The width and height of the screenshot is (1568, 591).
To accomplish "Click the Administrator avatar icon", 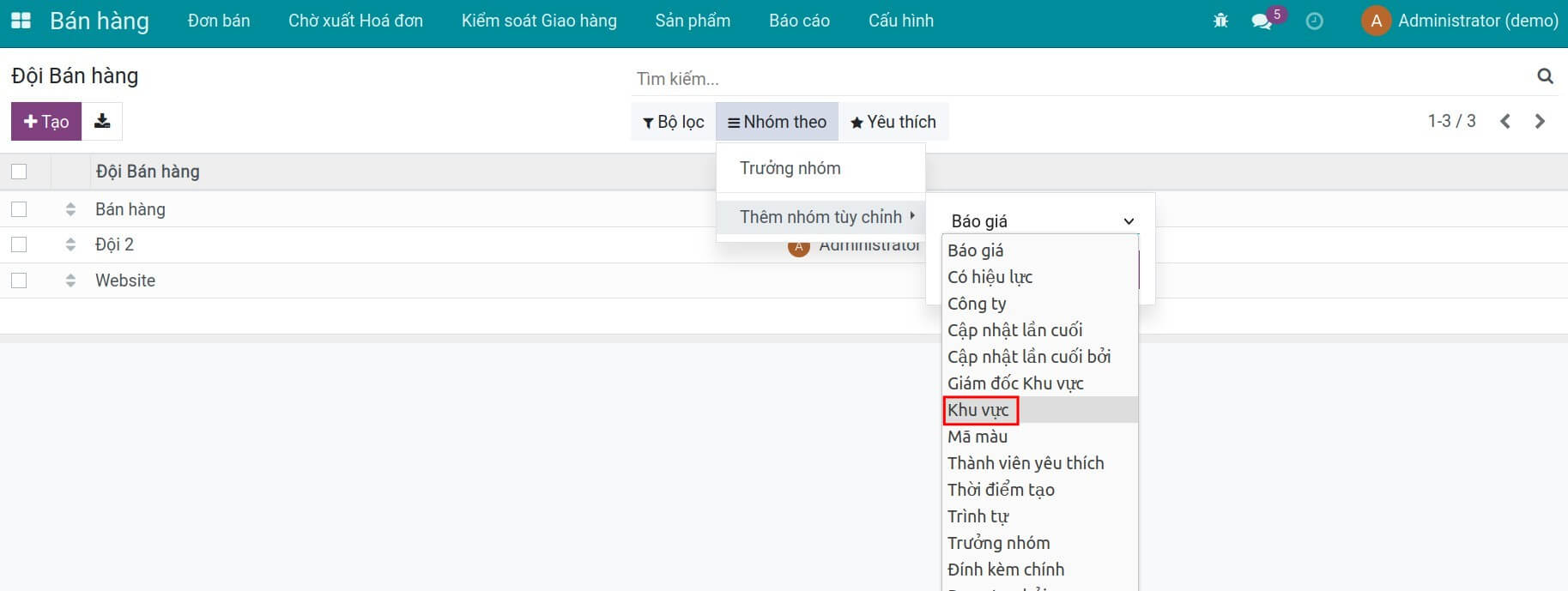I will 1376,21.
